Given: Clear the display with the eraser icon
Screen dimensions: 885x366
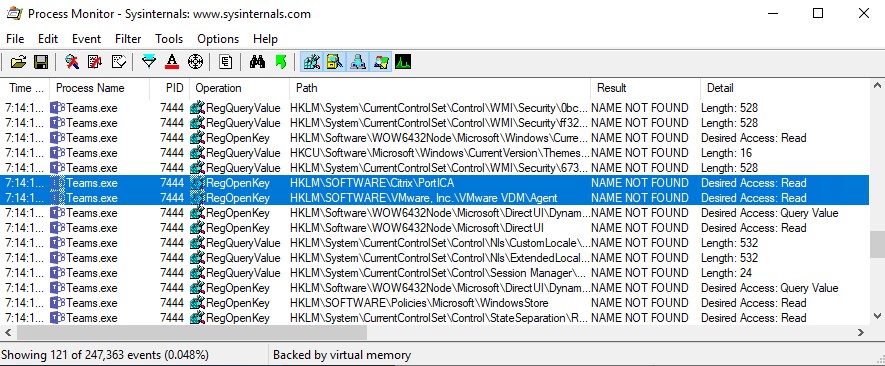Looking at the screenshot, I should point(118,62).
